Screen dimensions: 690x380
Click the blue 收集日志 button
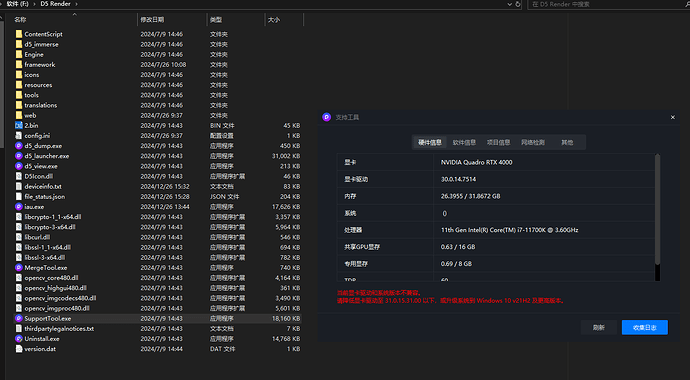645,327
